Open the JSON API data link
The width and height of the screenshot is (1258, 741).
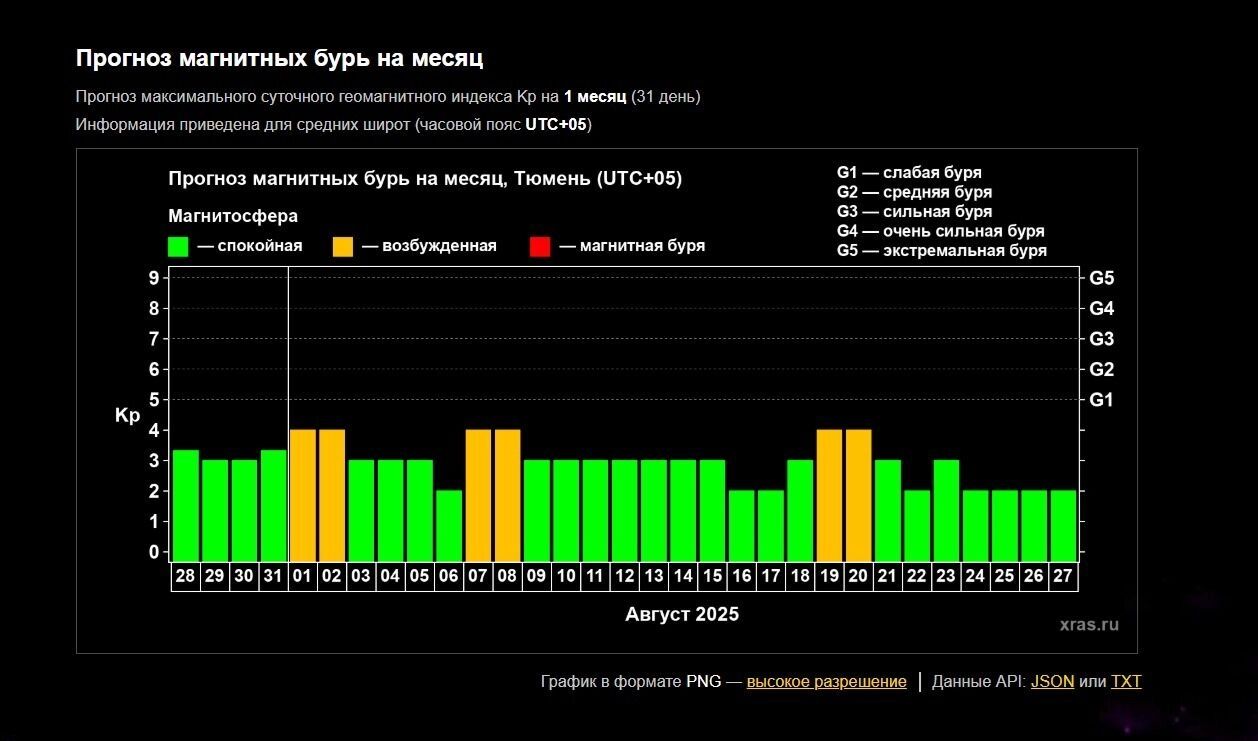pos(1052,682)
